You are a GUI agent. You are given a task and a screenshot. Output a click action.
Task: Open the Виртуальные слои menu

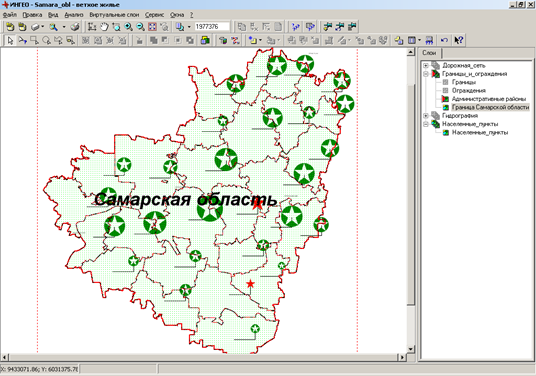coord(114,15)
